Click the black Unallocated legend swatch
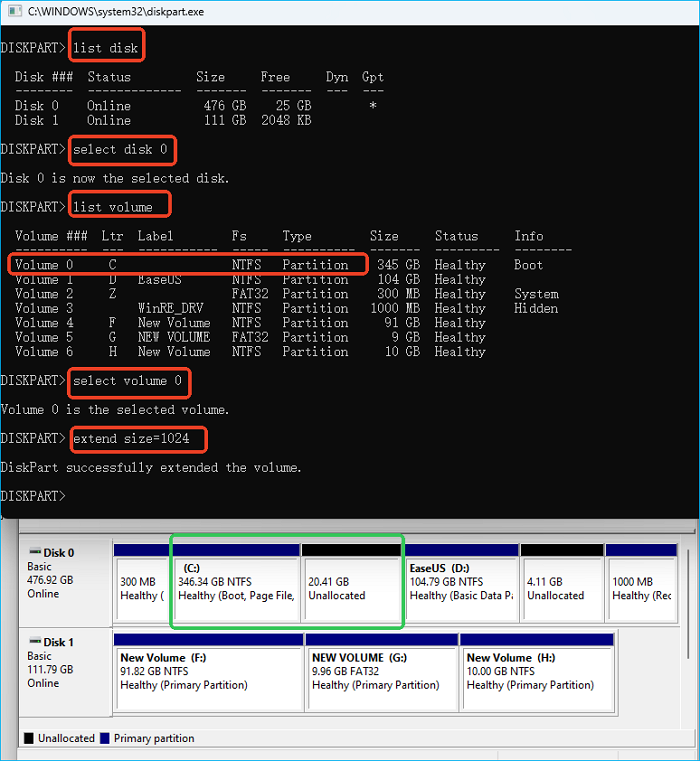Viewport: 700px width, 761px height. pyautogui.click(x=28, y=738)
